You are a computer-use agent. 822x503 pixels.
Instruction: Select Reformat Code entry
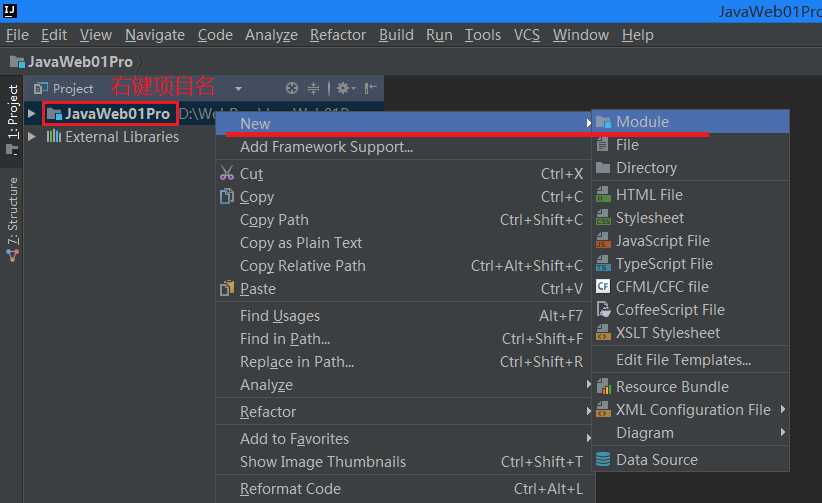[x=403, y=489]
